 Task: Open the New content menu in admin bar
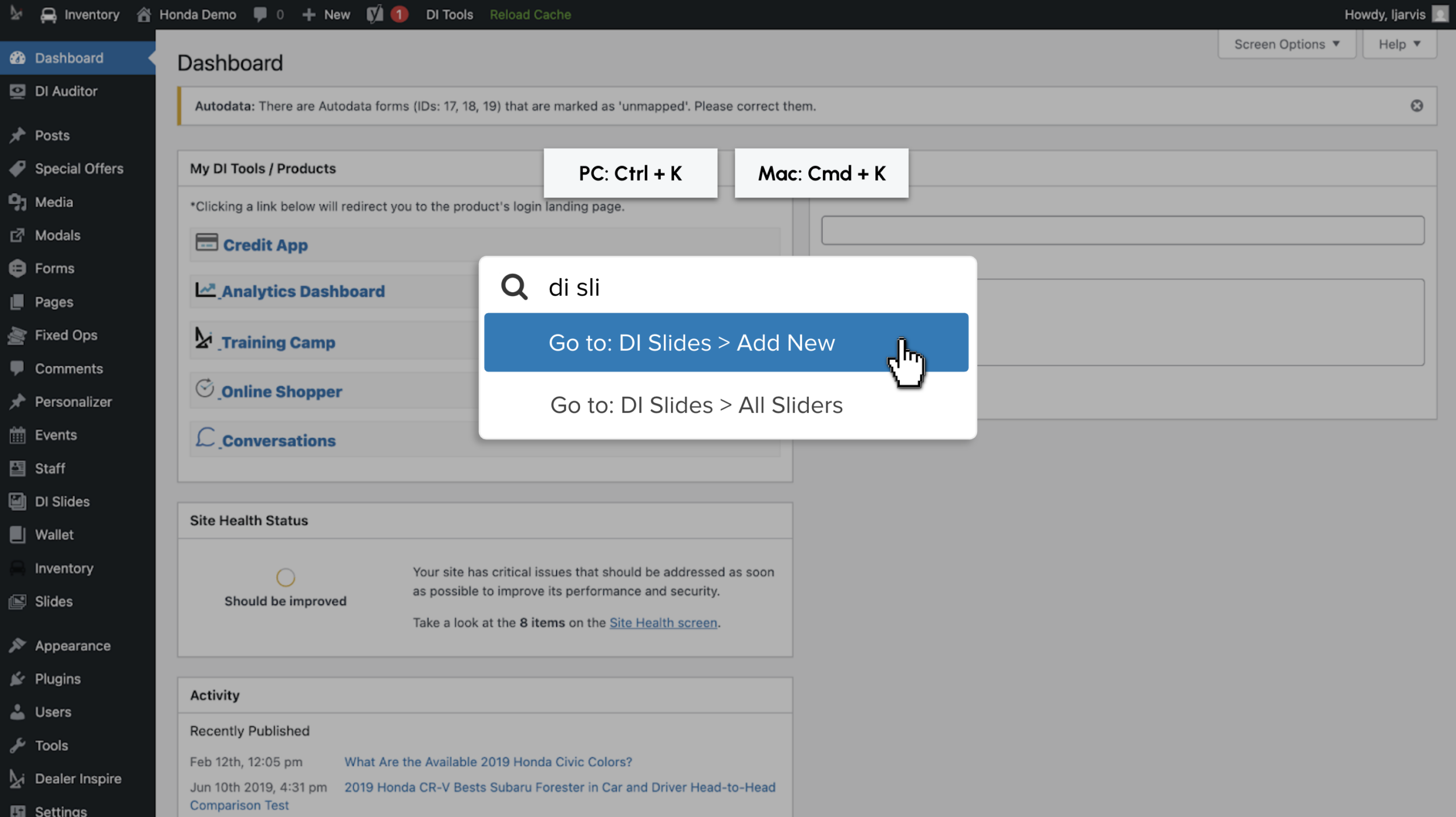click(326, 14)
